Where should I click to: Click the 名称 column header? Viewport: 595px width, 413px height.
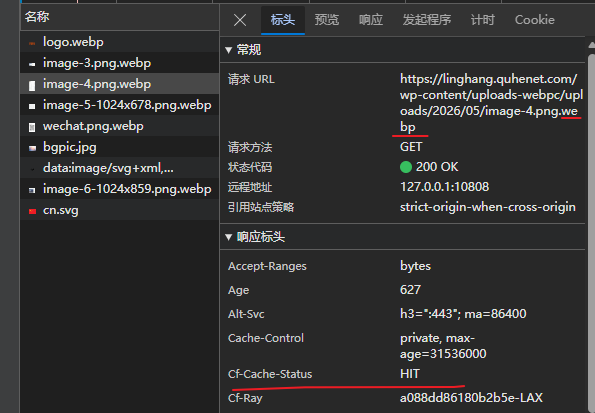(x=120, y=17)
